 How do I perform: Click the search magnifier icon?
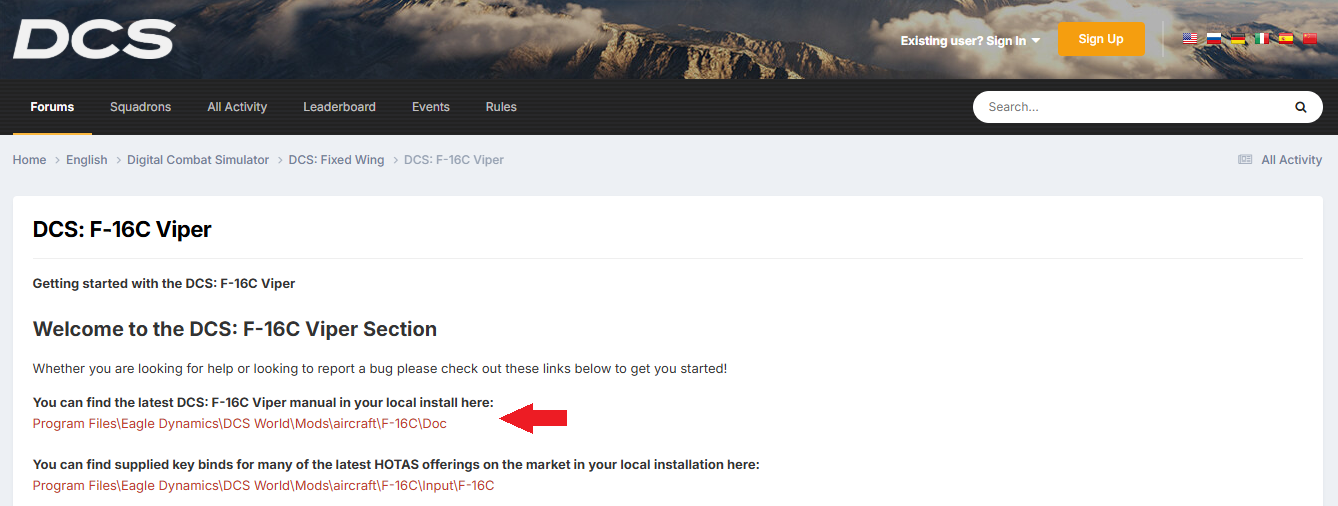(1301, 107)
